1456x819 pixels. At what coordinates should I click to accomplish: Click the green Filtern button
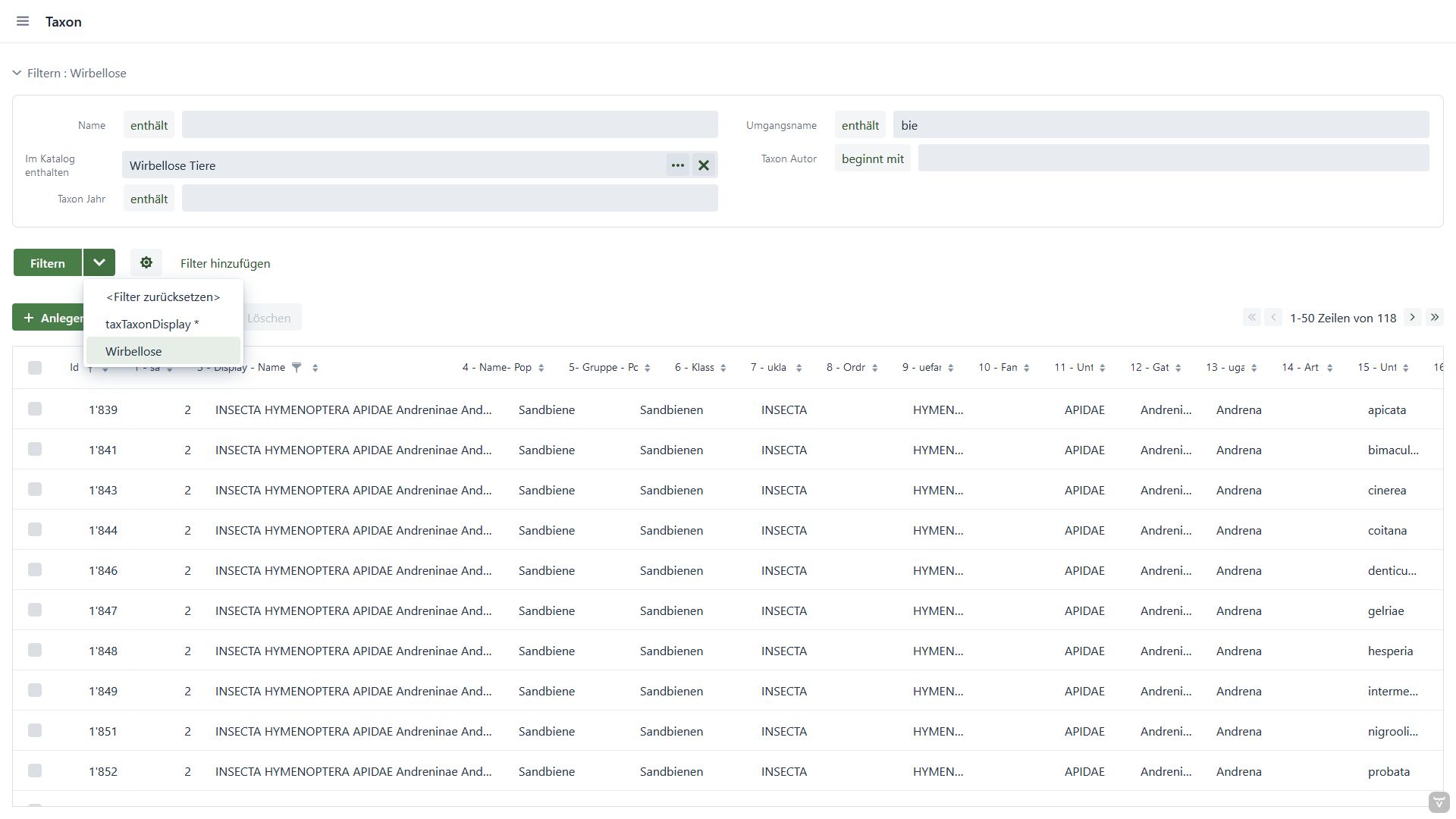point(48,263)
